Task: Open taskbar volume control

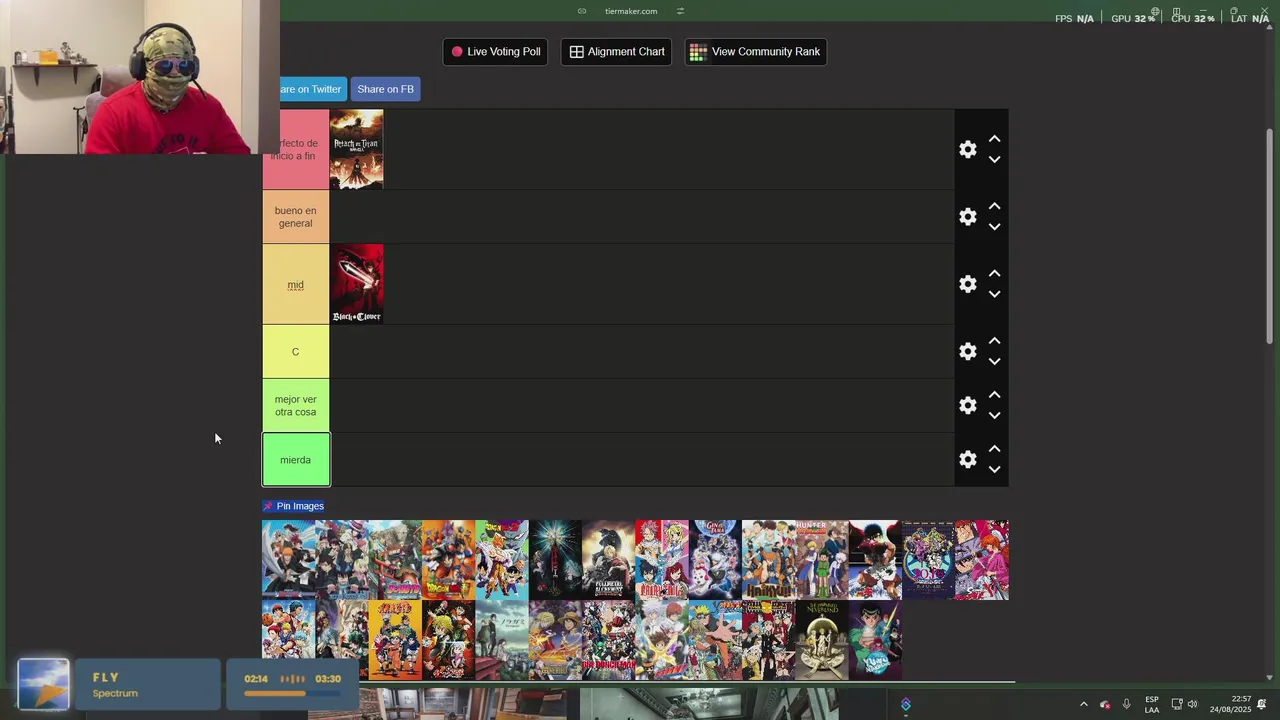Action: tap(1192, 704)
